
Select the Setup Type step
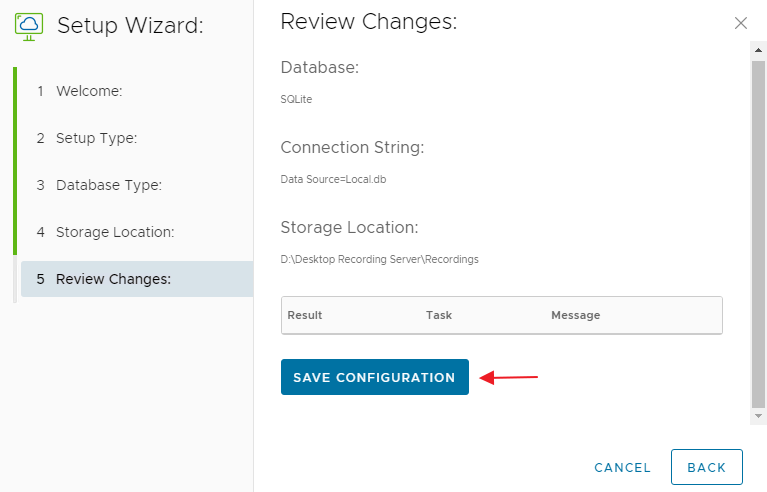pos(96,138)
